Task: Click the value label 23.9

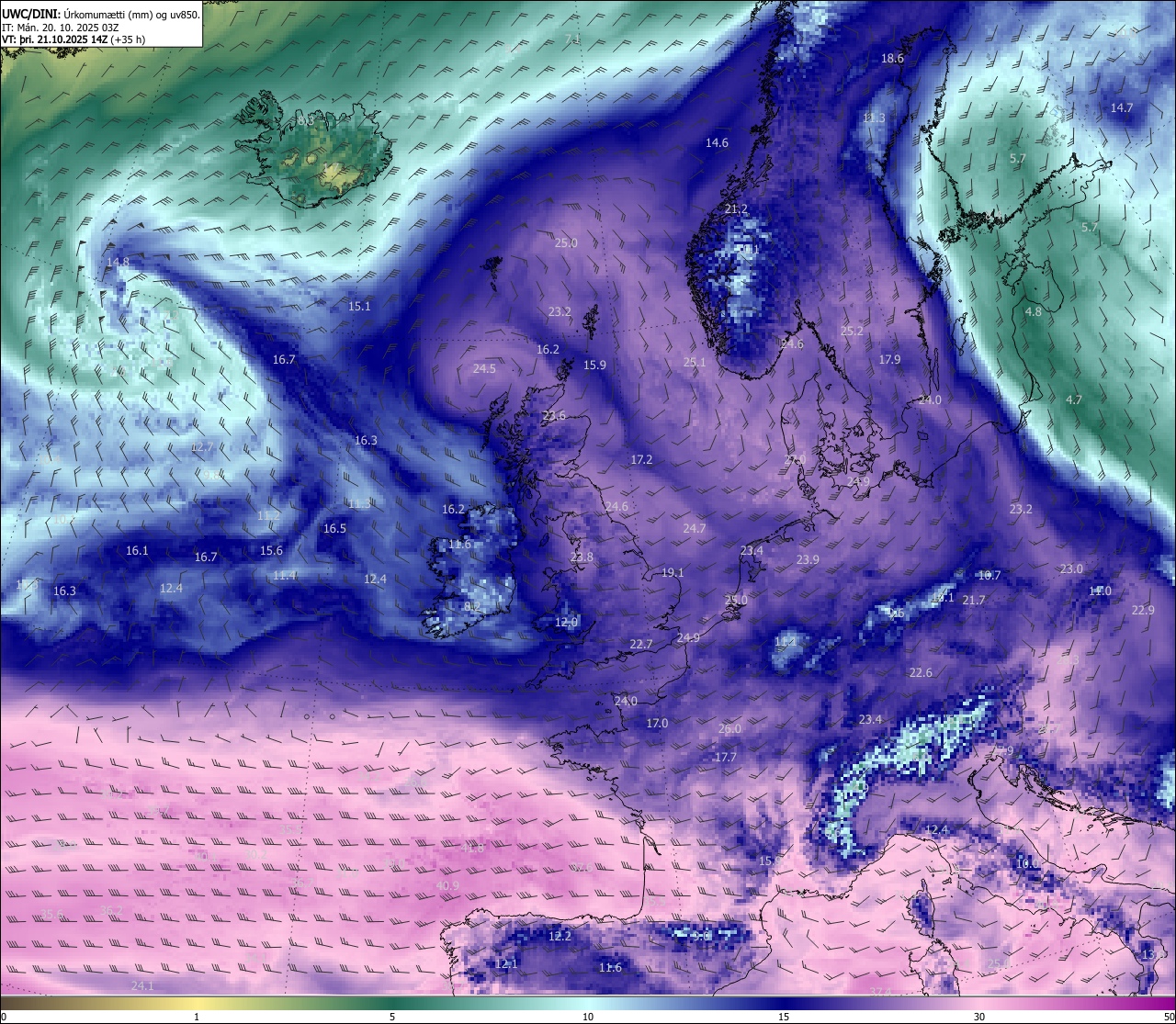Action: pos(808,560)
